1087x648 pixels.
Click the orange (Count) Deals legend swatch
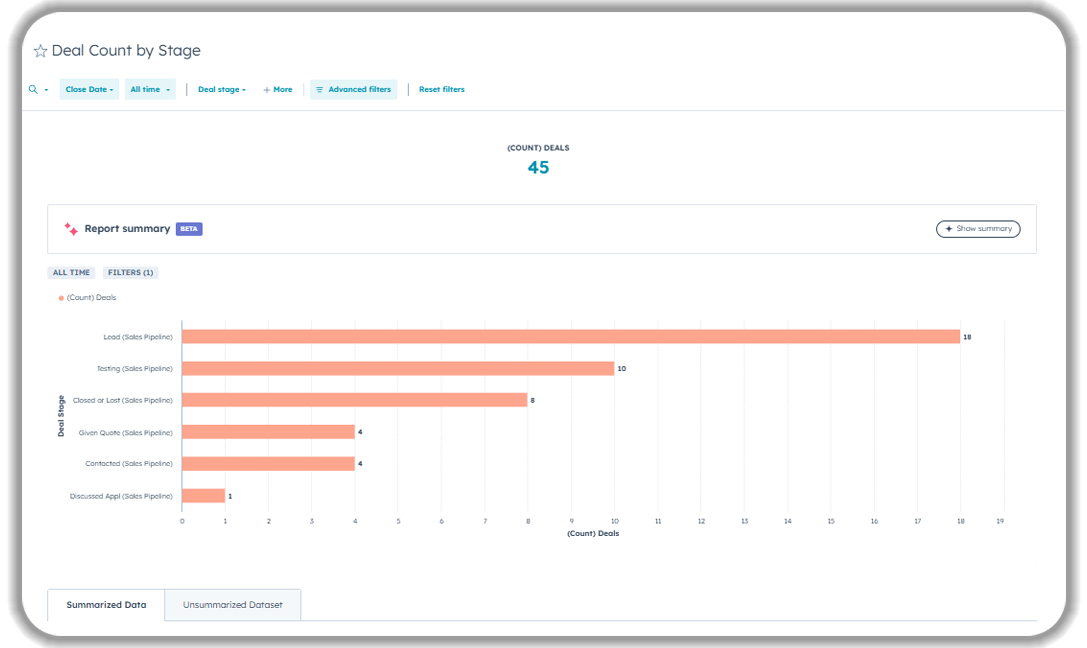[60, 297]
